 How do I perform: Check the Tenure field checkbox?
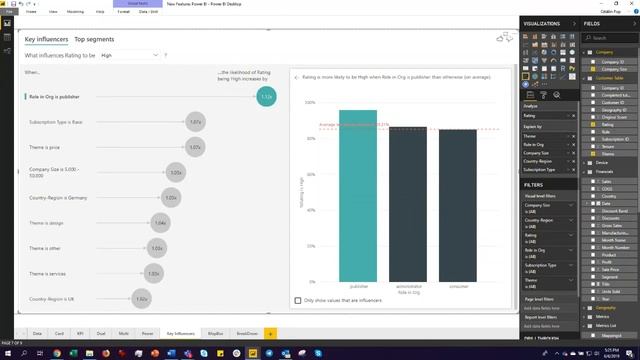593,147
